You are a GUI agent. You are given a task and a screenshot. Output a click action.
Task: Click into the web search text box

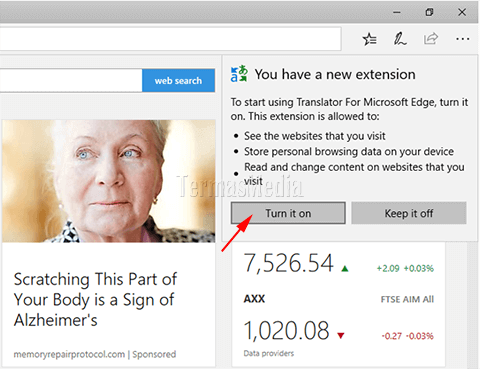pos(71,80)
